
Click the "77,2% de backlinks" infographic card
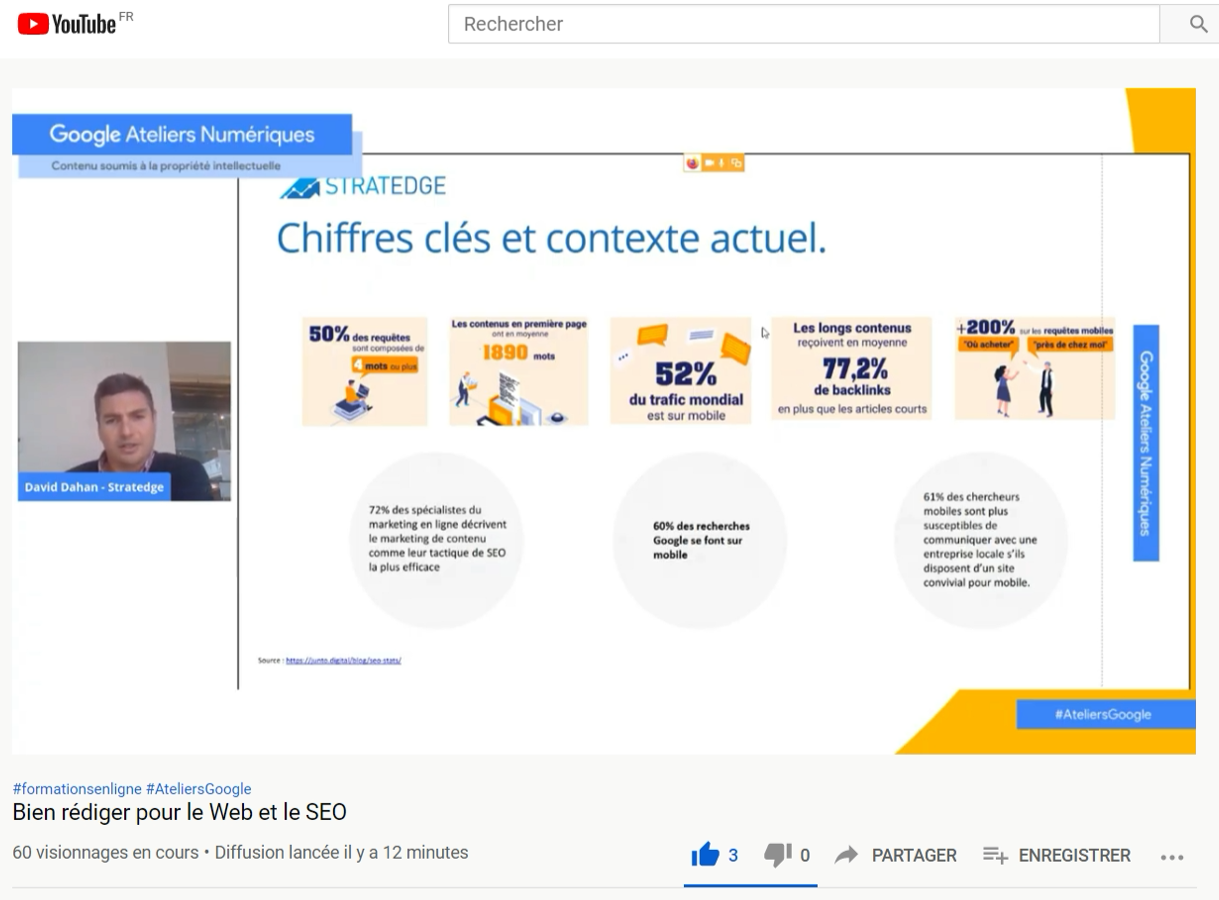point(851,369)
